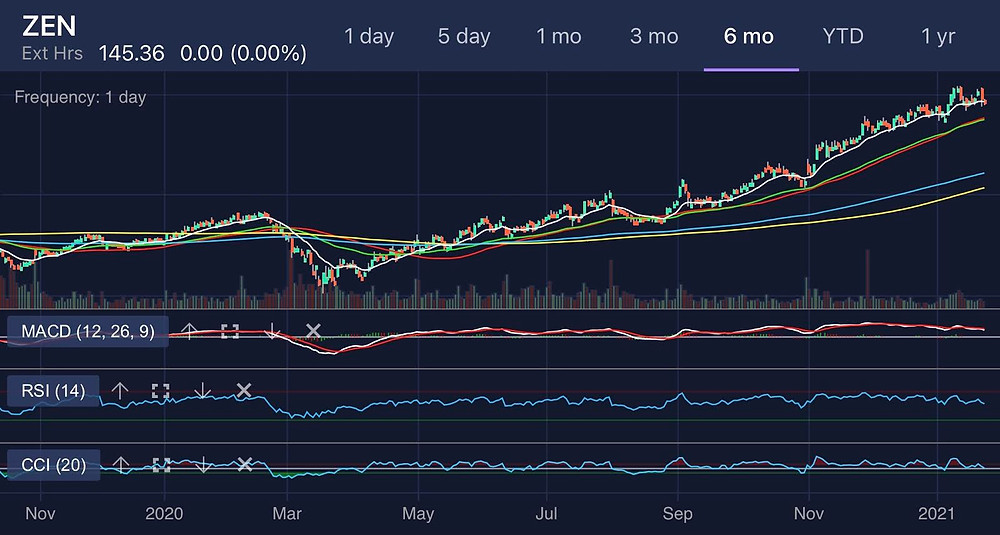Open RSI (14) settings label
The image size is (1000, 535).
tap(53, 391)
